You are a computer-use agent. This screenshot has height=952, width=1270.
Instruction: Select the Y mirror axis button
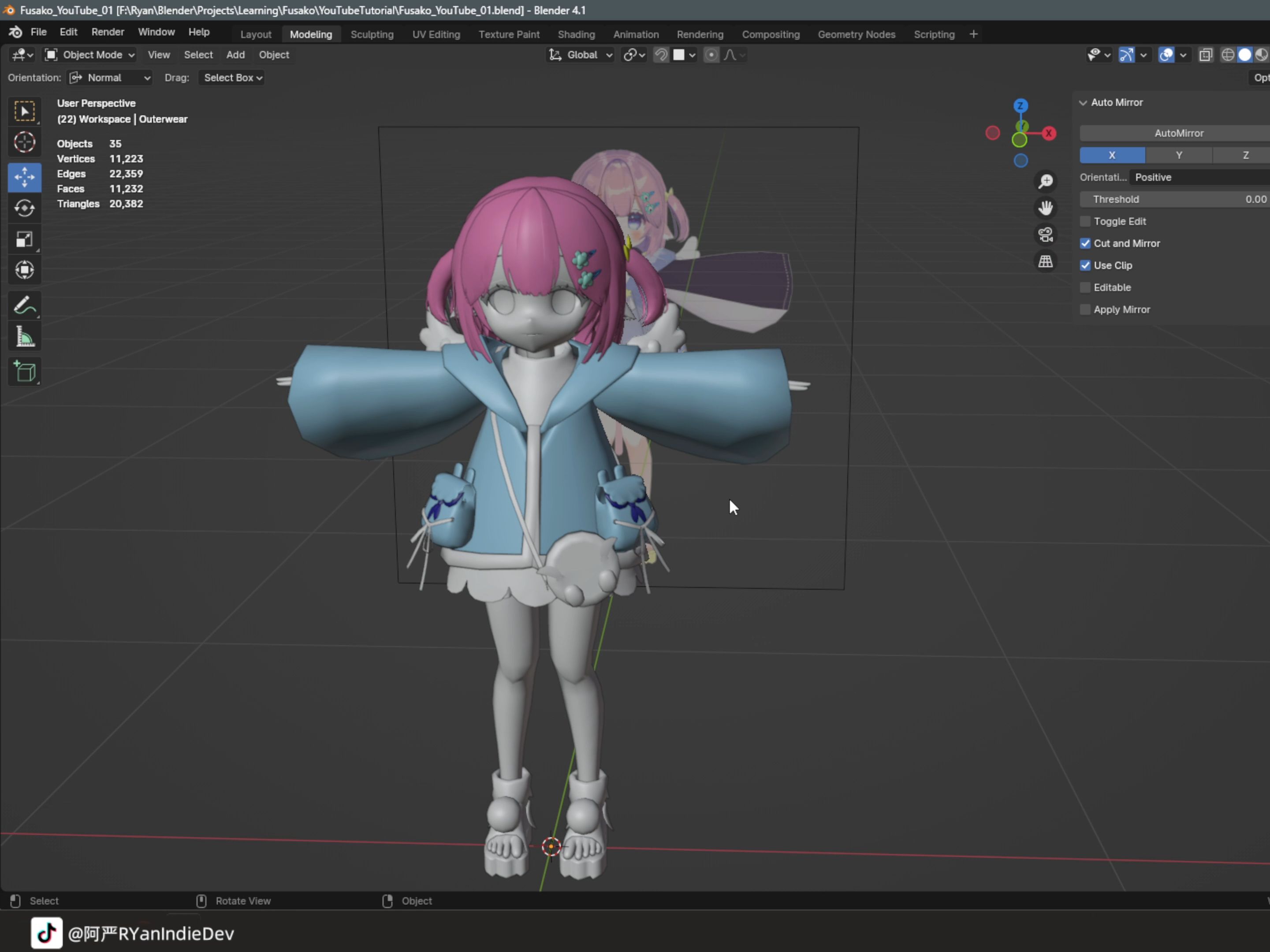click(x=1178, y=155)
